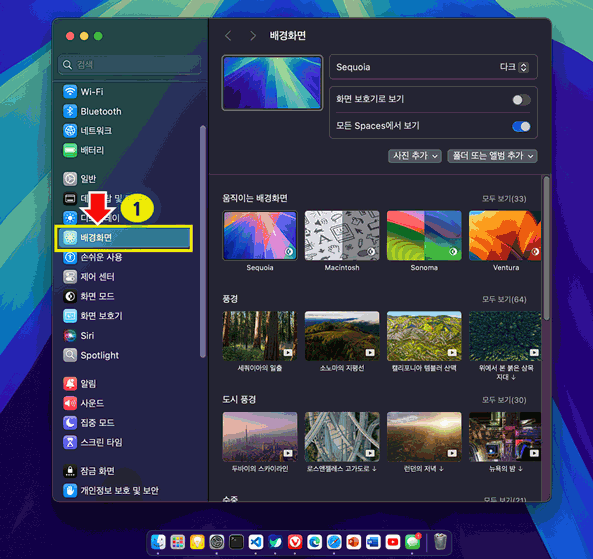Choose 위에서 본 붉은 삼목 지대 wallpaper
The width and height of the screenshot is (593, 559).
(505, 336)
